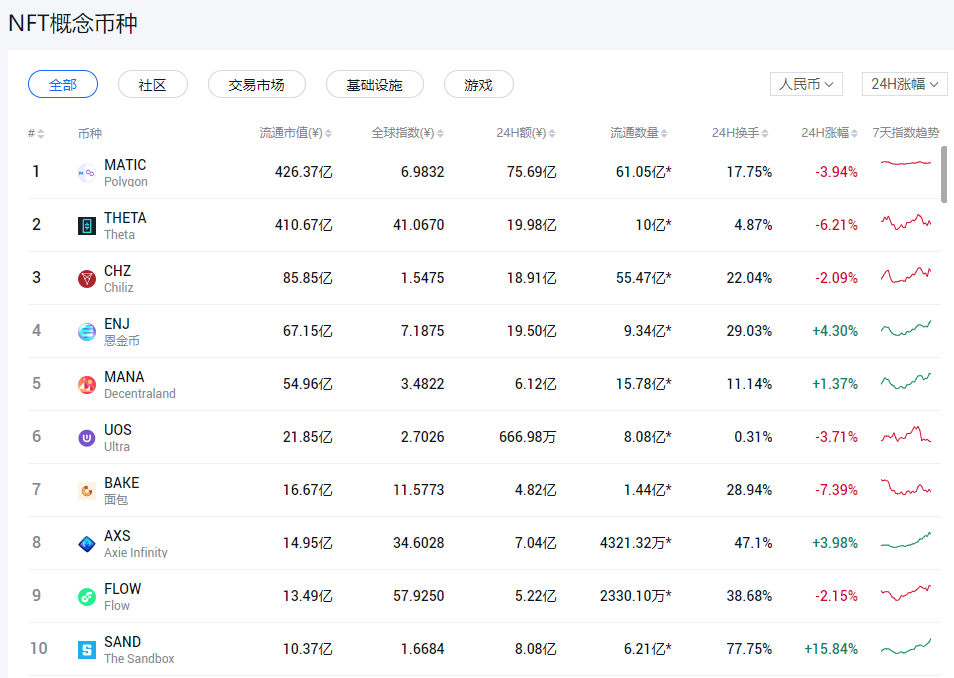Open the 24H涨幅 period dropdown
The width and height of the screenshot is (954, 678).
pos(904,84)
